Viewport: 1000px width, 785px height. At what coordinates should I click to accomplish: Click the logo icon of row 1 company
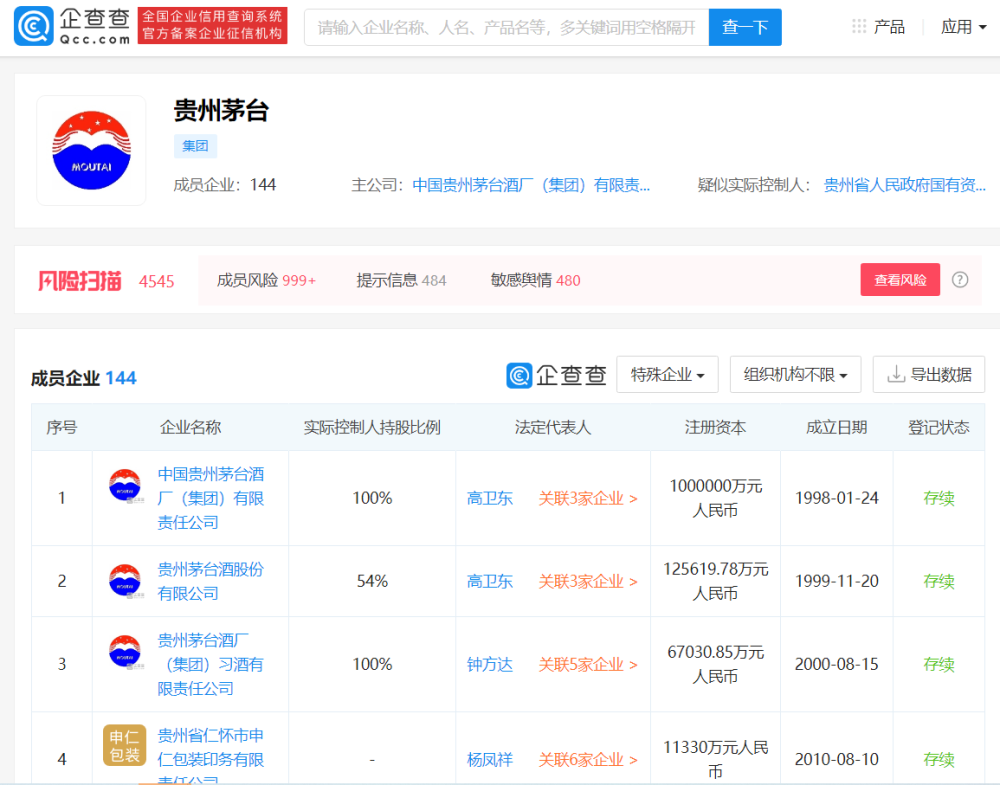[x=125, y=486]
